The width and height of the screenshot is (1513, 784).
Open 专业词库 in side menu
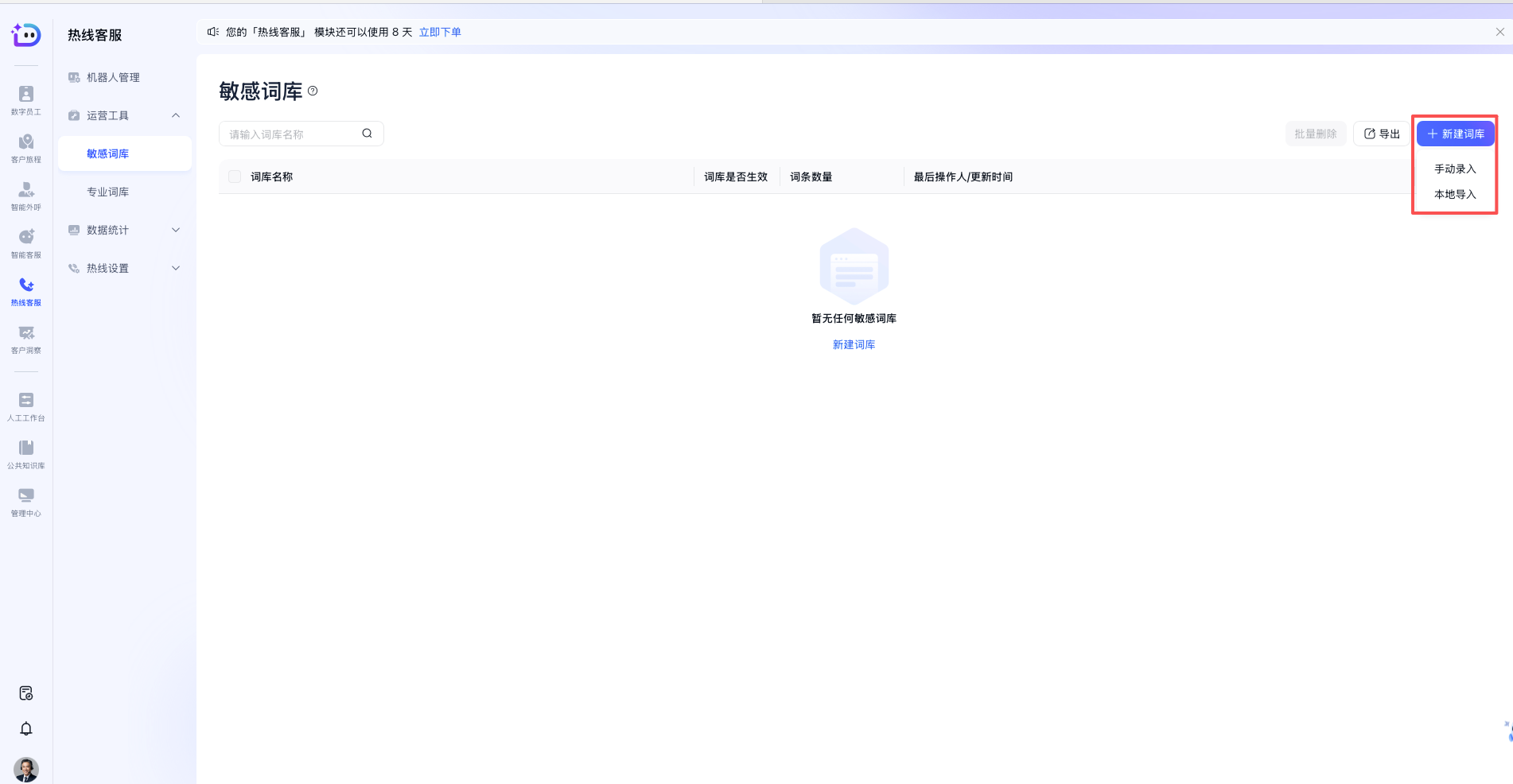(108, 192)
